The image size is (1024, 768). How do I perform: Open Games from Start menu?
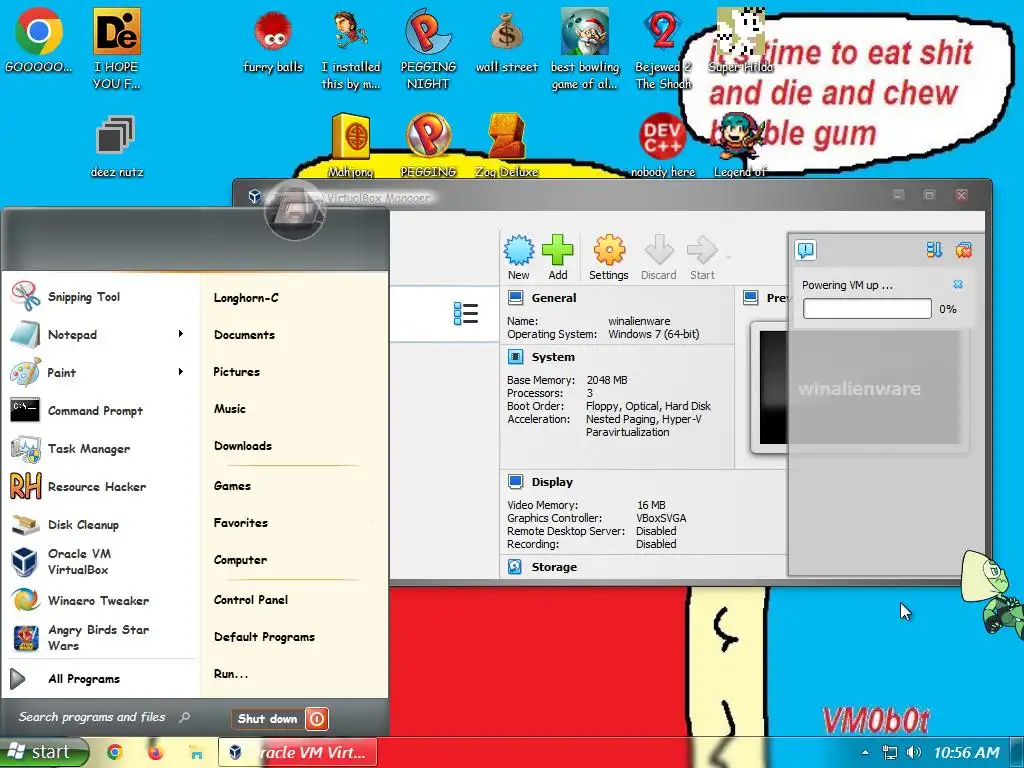tap(232, 486)
